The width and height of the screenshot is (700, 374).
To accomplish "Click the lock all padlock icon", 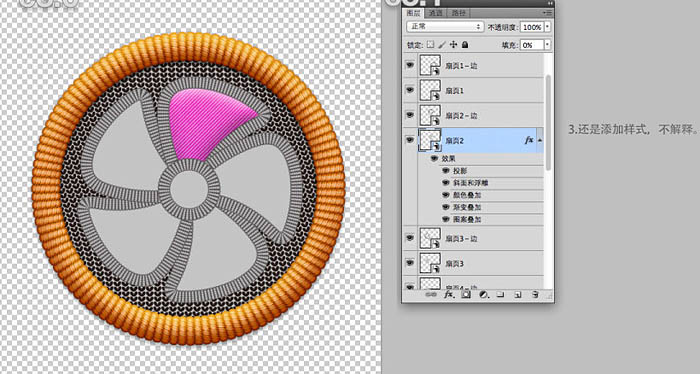I will pos(465,45).
